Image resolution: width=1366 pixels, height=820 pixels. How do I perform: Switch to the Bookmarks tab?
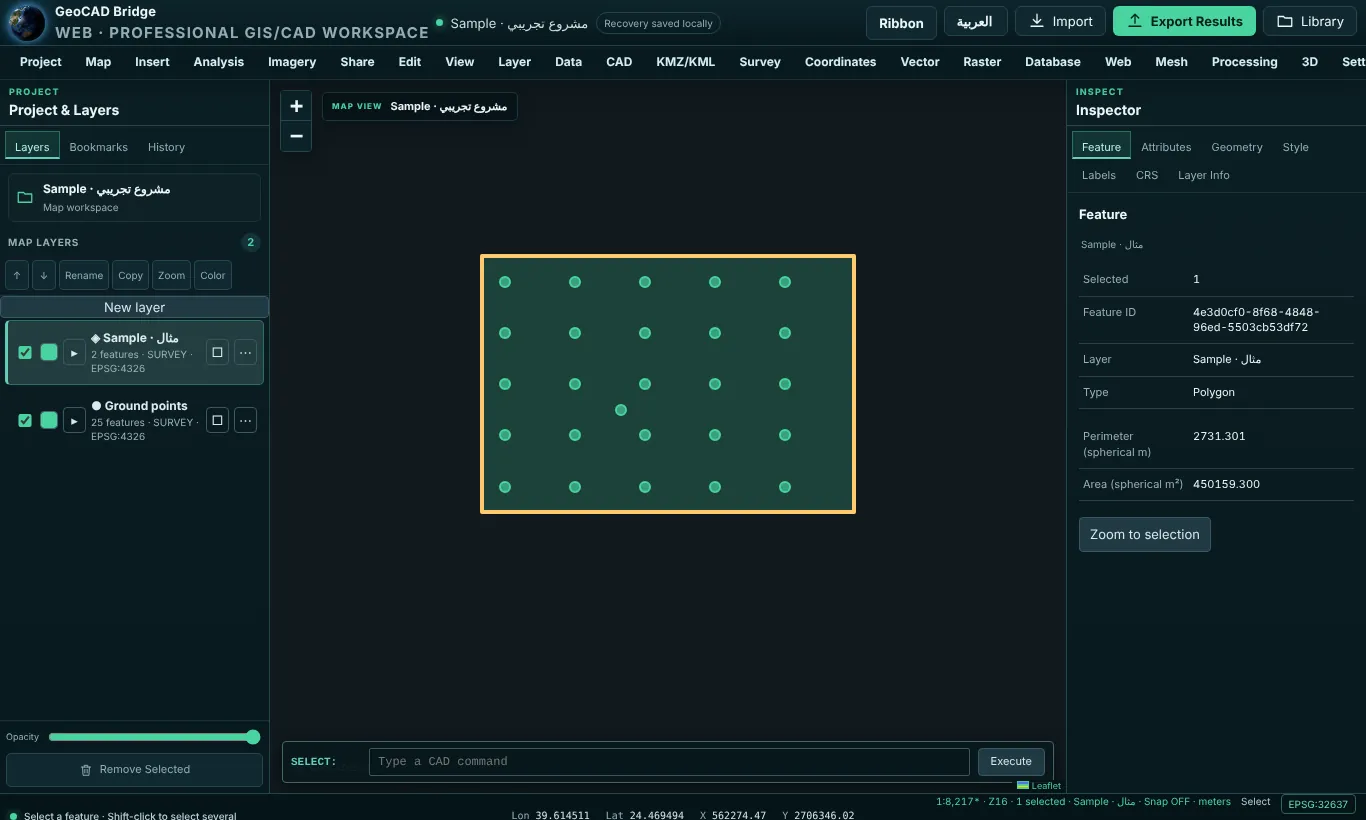click(x=98, y=147)
